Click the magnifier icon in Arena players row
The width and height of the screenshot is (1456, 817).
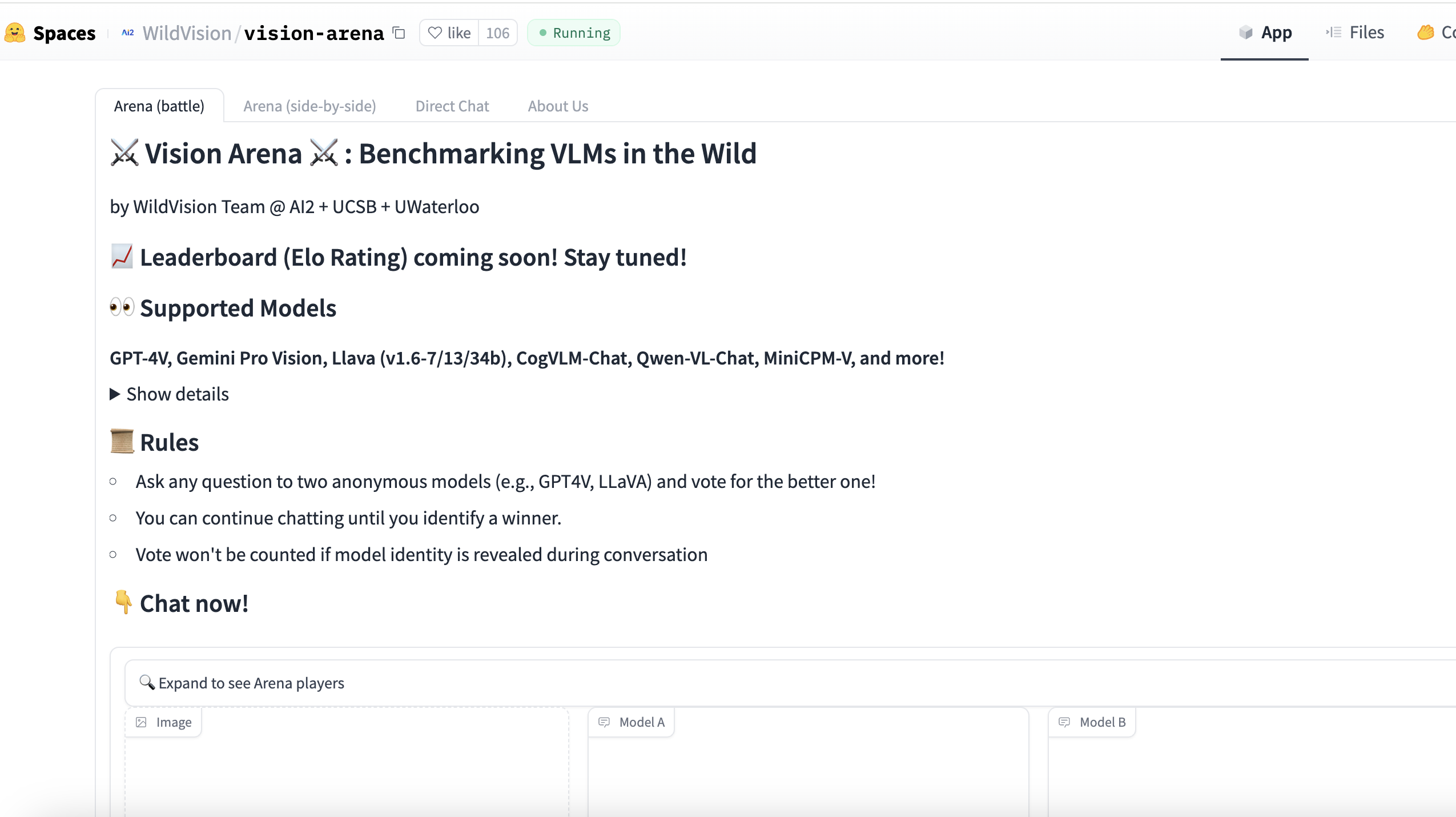tap(147, 682)
